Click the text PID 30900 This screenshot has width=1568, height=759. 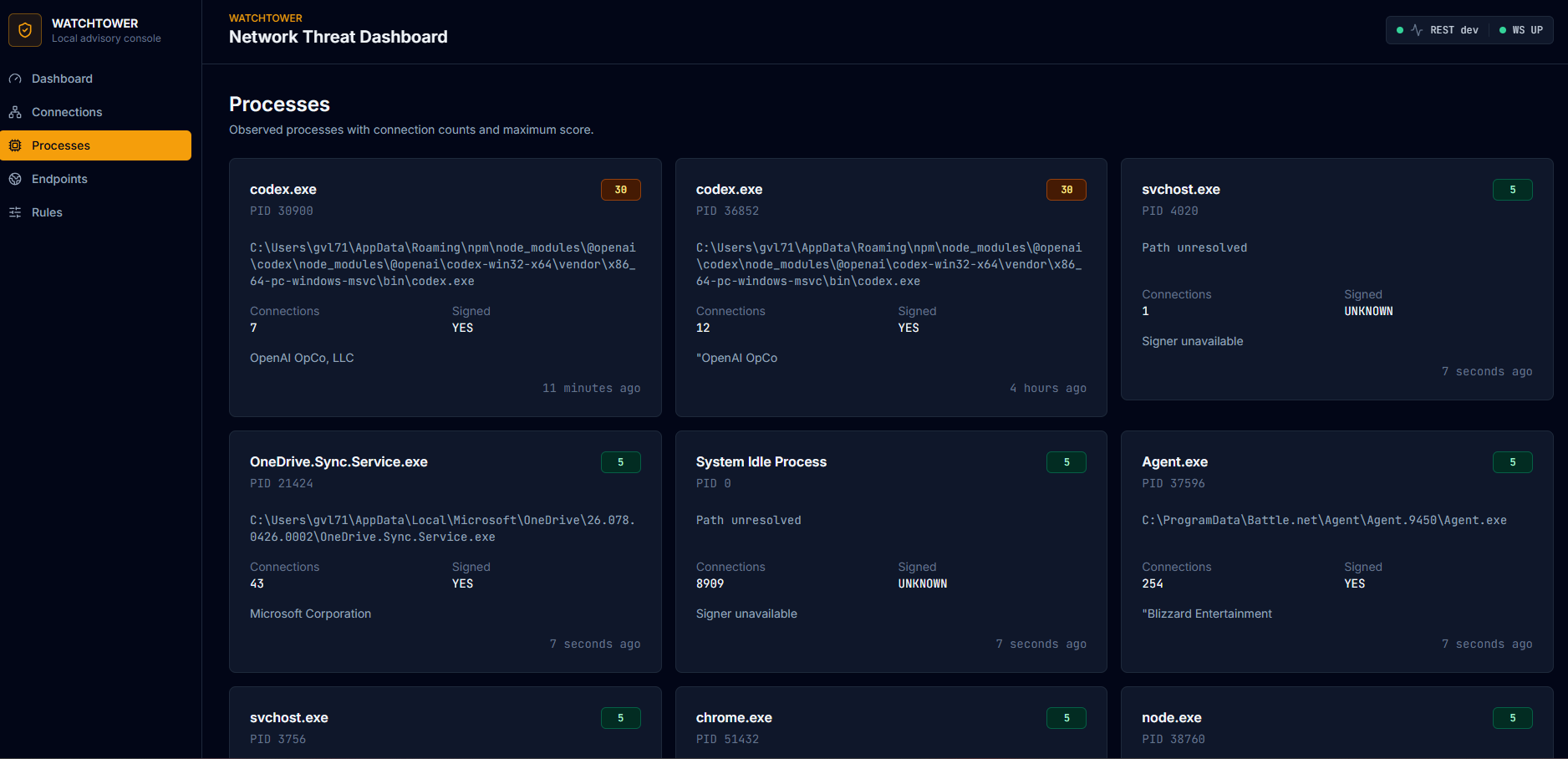(x=282, y=211)
